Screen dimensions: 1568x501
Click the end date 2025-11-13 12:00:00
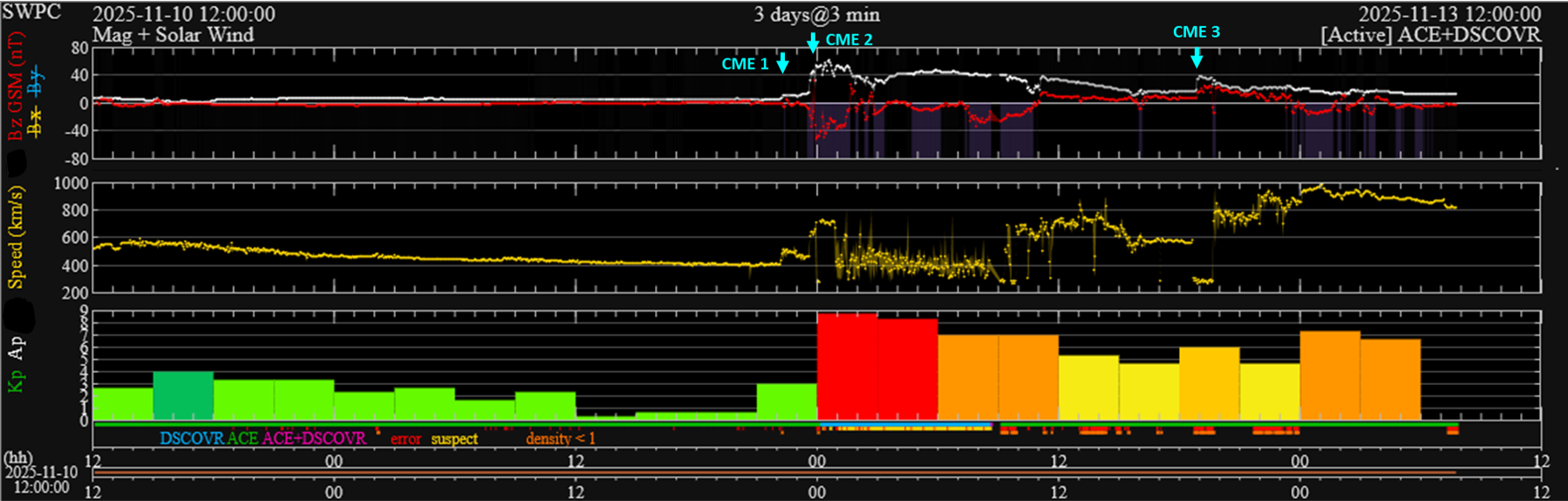click(1449, 14)
